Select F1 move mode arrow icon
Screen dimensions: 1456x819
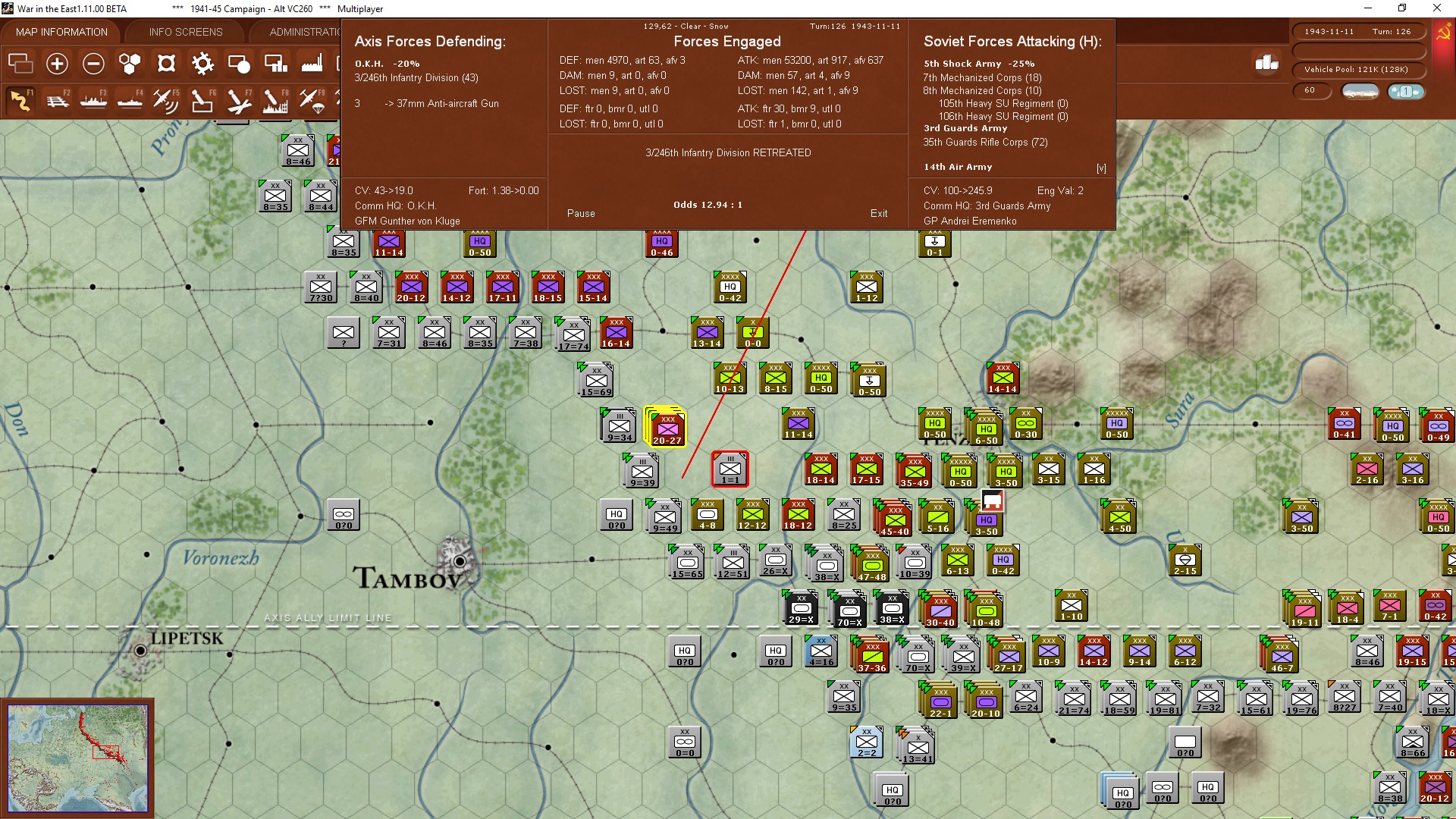point(20,100)
